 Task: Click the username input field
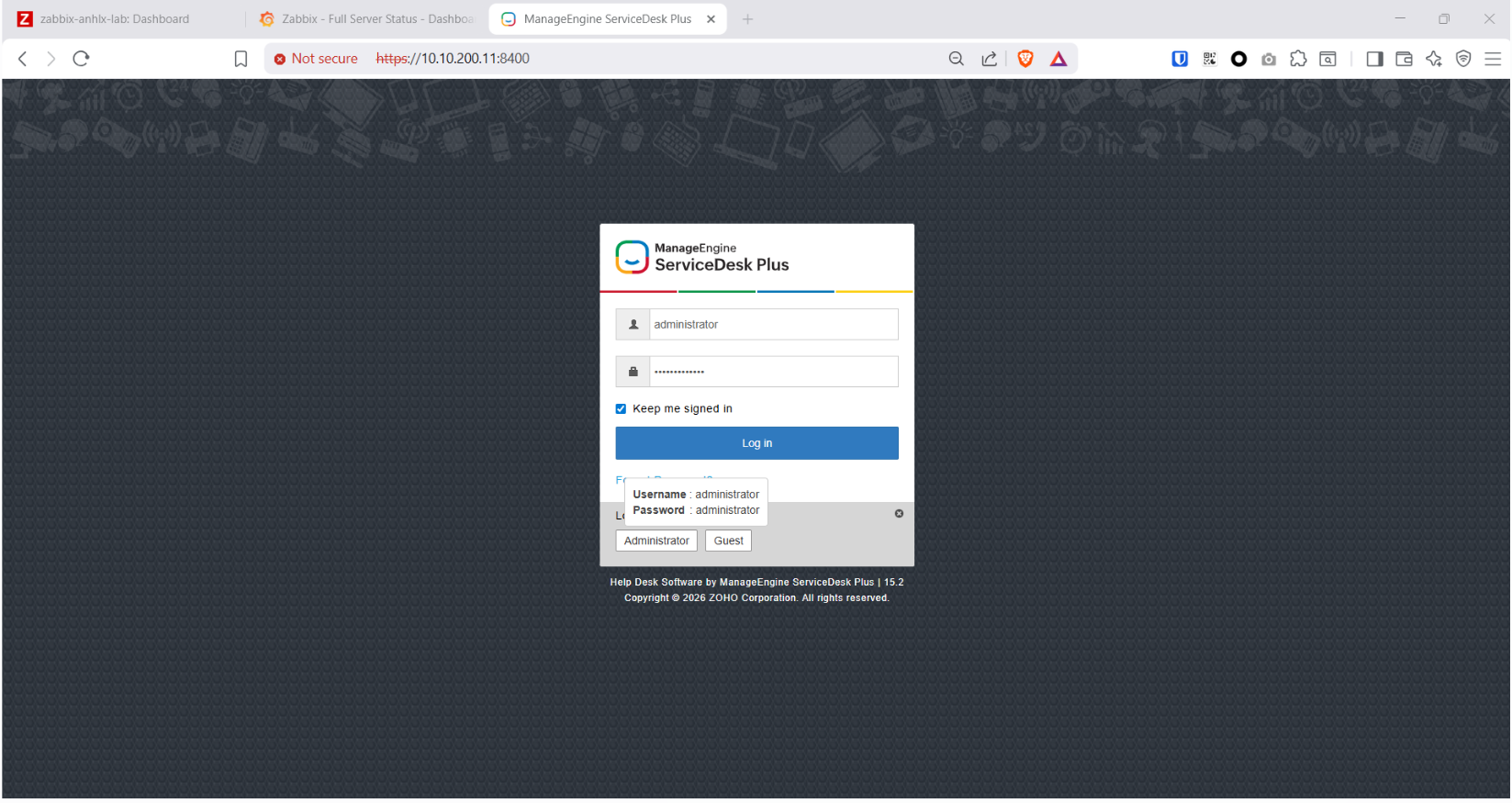pyautogui.click(x=773, y=325)
